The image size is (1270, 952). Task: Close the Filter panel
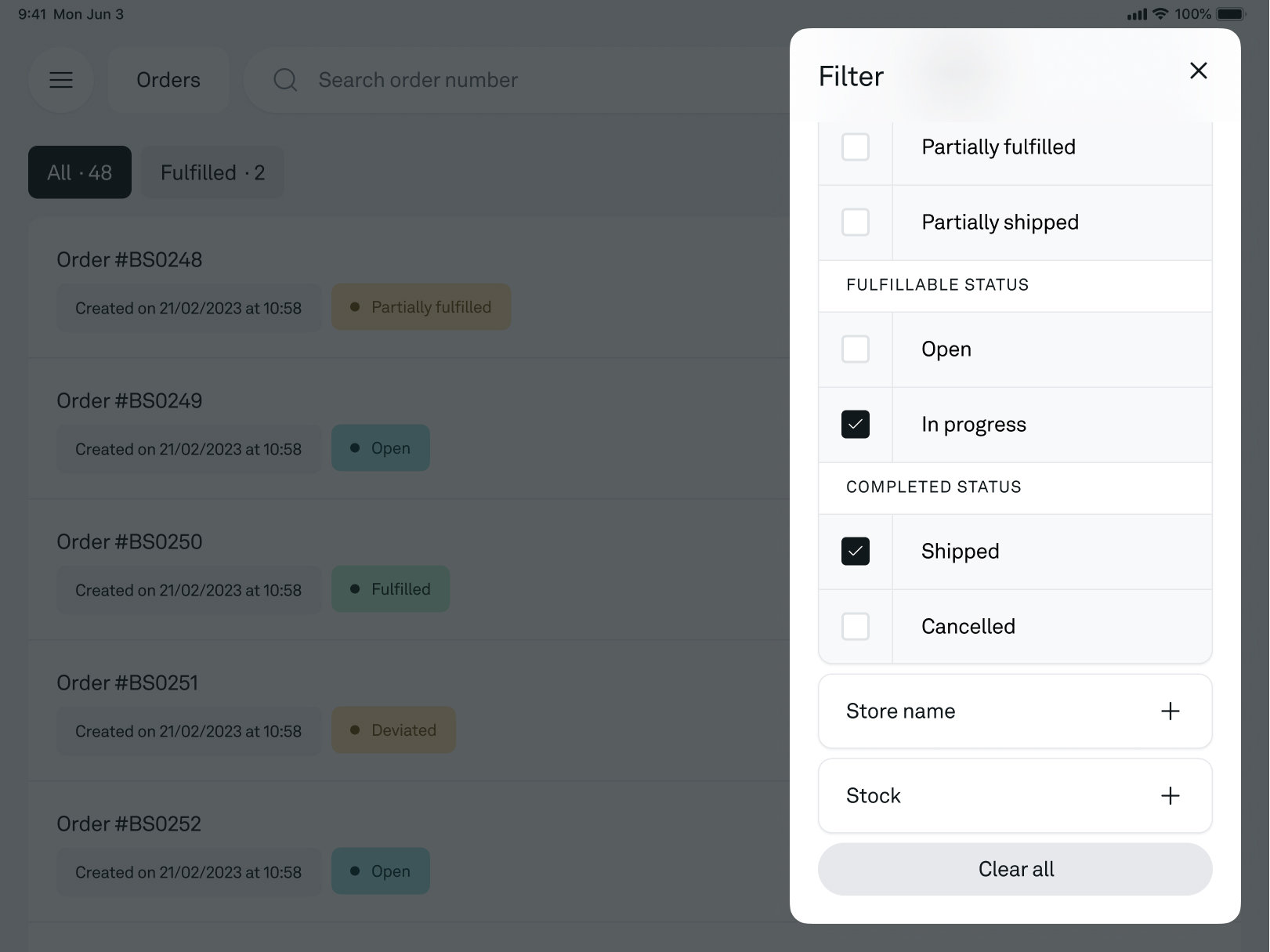click(x=1198, y=71)
